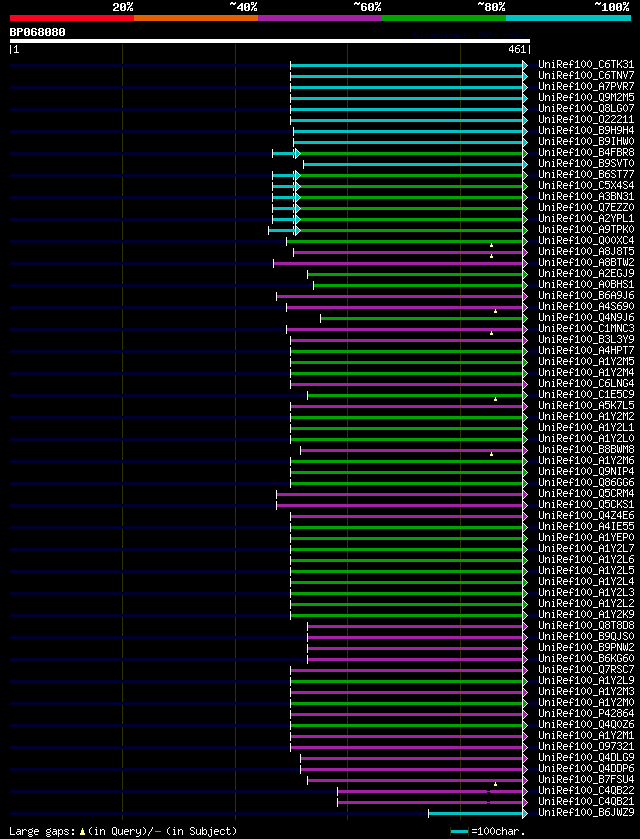Open hit UniRef100_C6TNV7
Viewport: 640px width, 839px height.
pyautogui.click(x=586, y=75)
